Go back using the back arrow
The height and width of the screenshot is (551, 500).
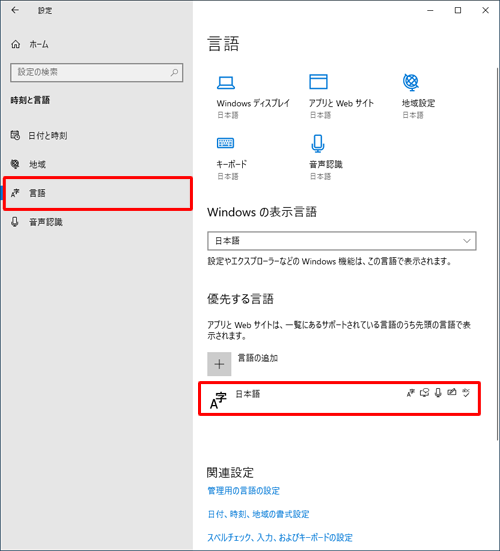[x=15, y=10]
